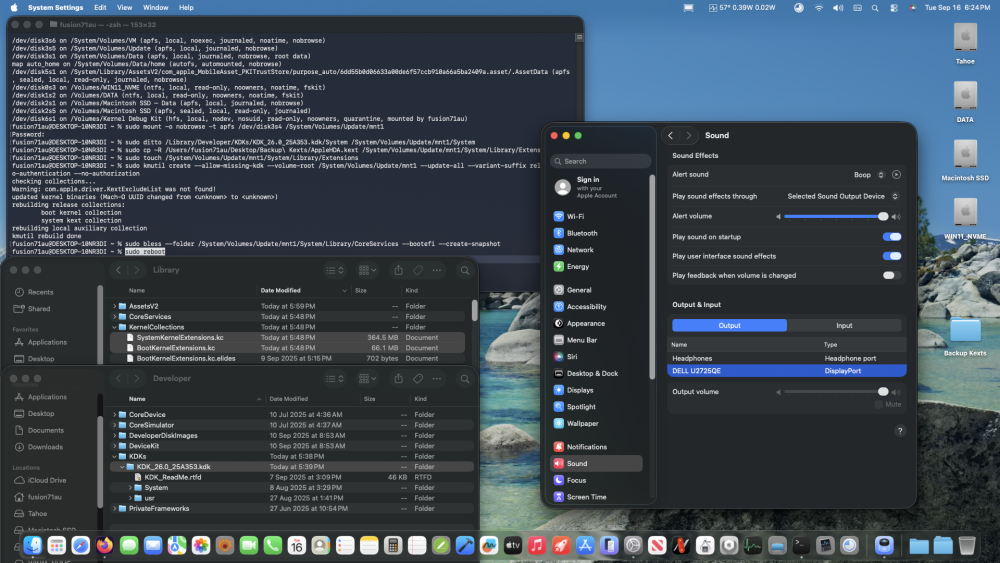Expand PrivateFrameworks folder in Developer window

pos(115,509)
